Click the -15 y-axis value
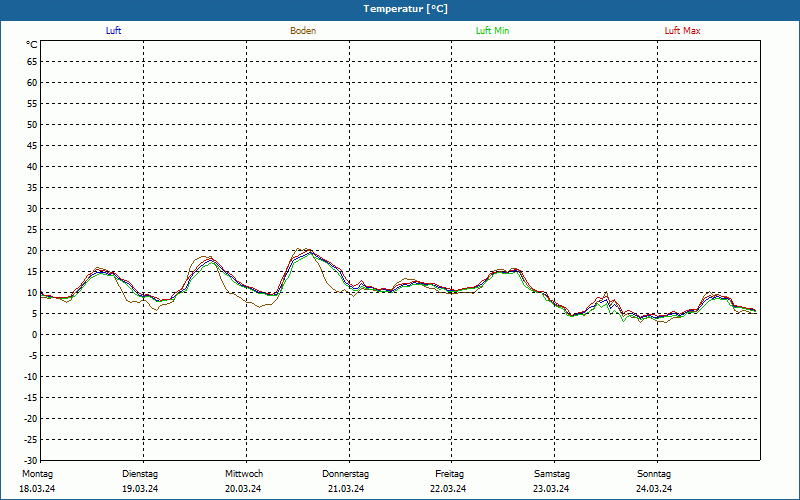 click(x=29, y=397)
